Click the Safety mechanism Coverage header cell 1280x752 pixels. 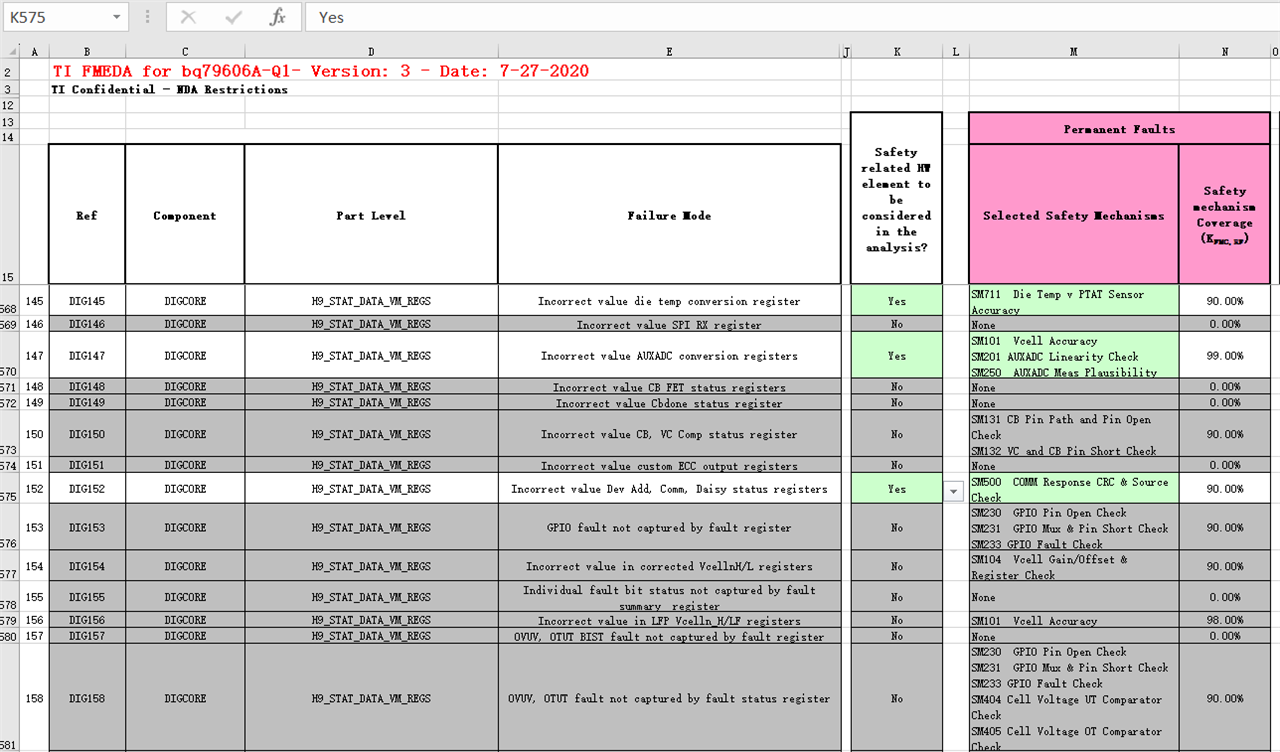click(x=1224, y=215)
